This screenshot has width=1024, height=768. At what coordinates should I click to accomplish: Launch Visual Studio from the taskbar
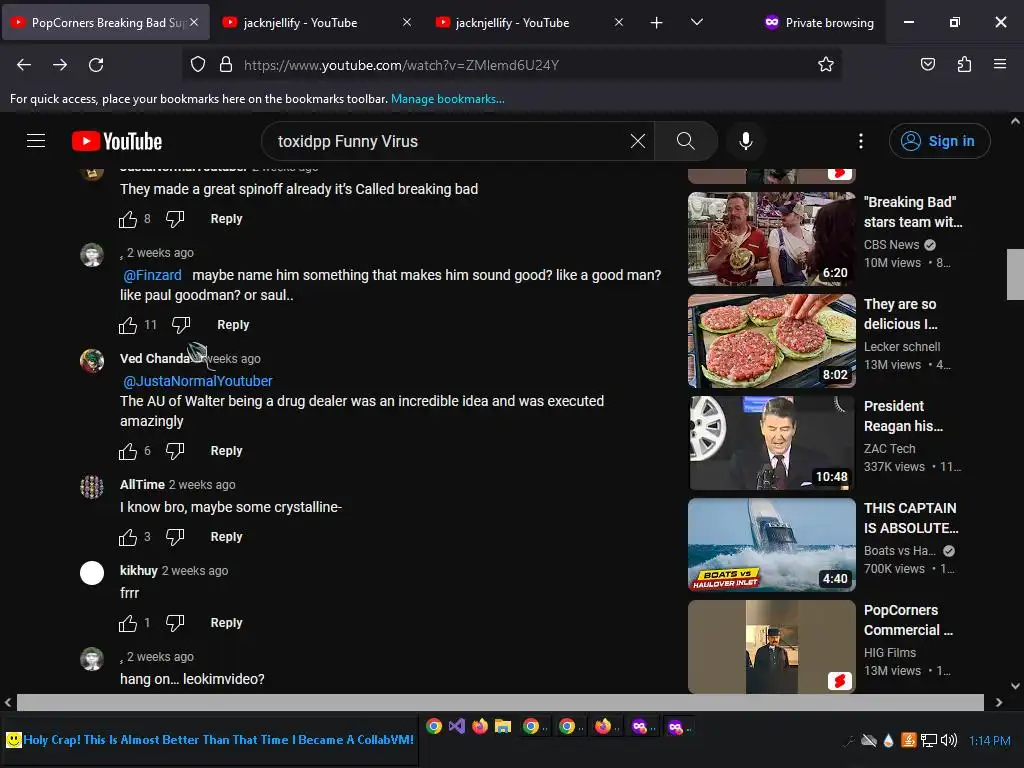[x=456, y=726]
